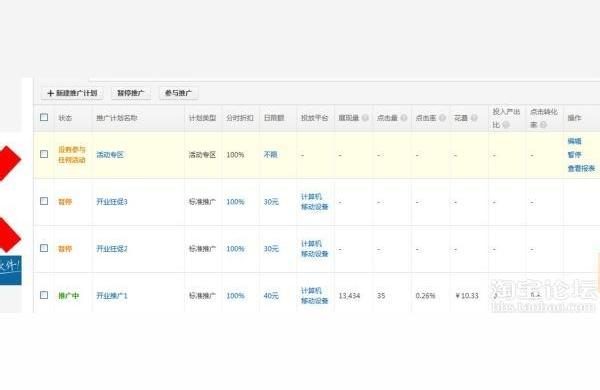Click 100% discount in 活动专区 row

(235, 155)
